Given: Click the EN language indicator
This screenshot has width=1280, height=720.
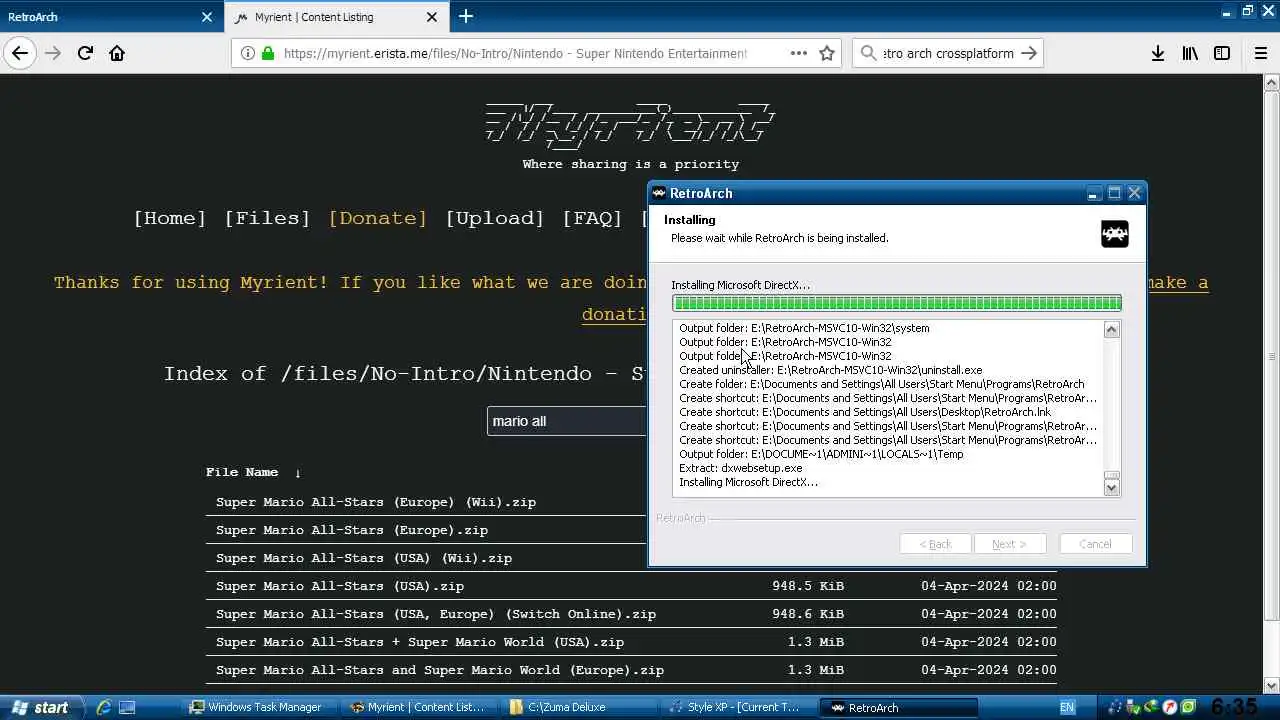Looking at the screenshot, I should pyautogui.click(x=1067, y=707).
